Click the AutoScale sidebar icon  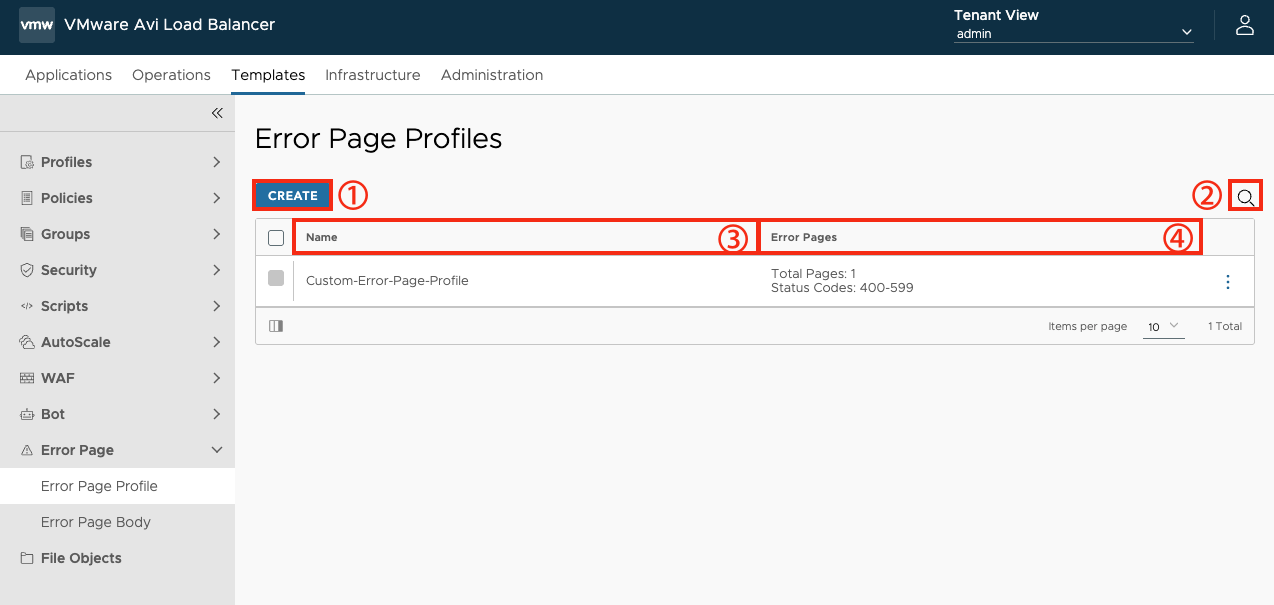[x=27, y=342]
